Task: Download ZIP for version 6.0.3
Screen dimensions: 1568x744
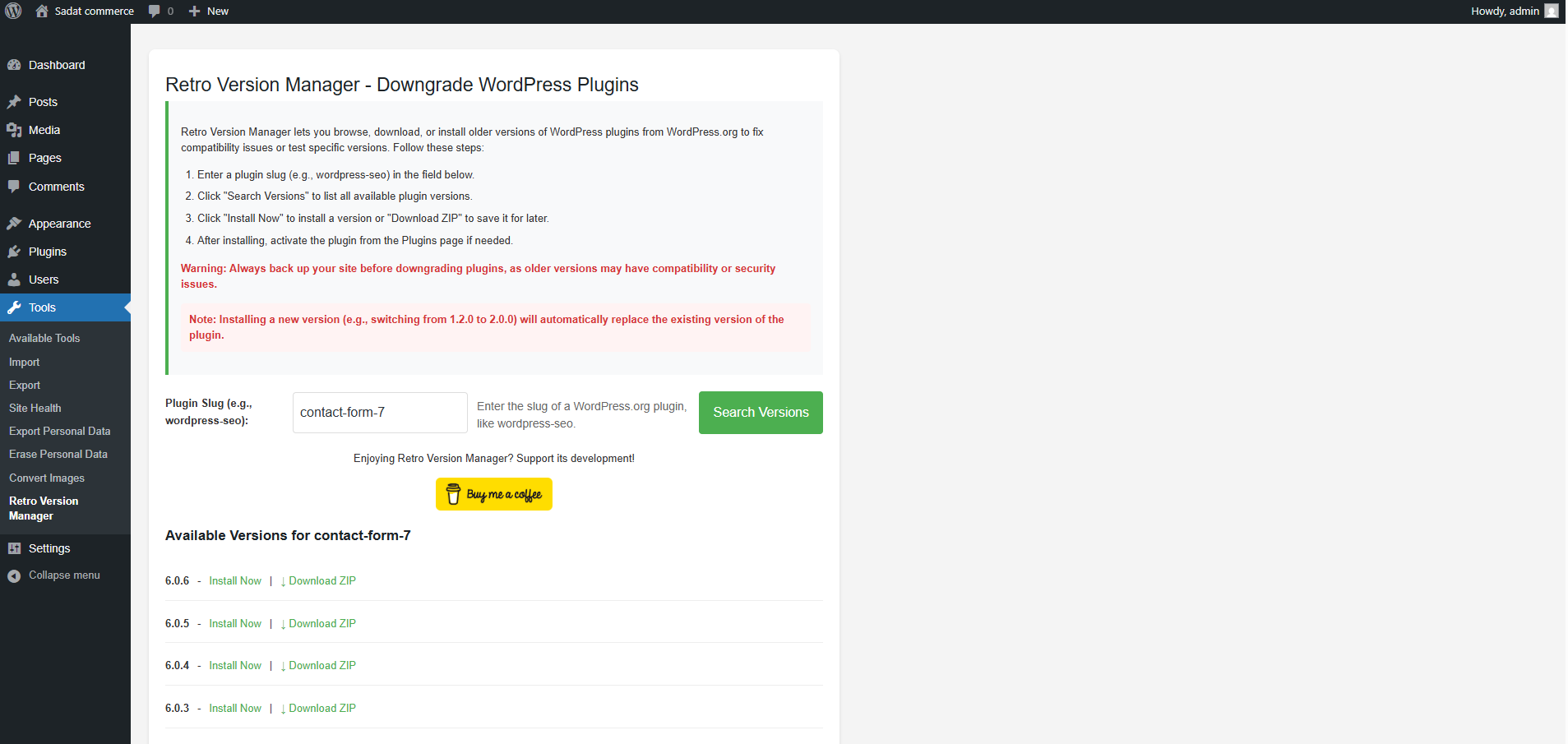Action: [318, 708]
